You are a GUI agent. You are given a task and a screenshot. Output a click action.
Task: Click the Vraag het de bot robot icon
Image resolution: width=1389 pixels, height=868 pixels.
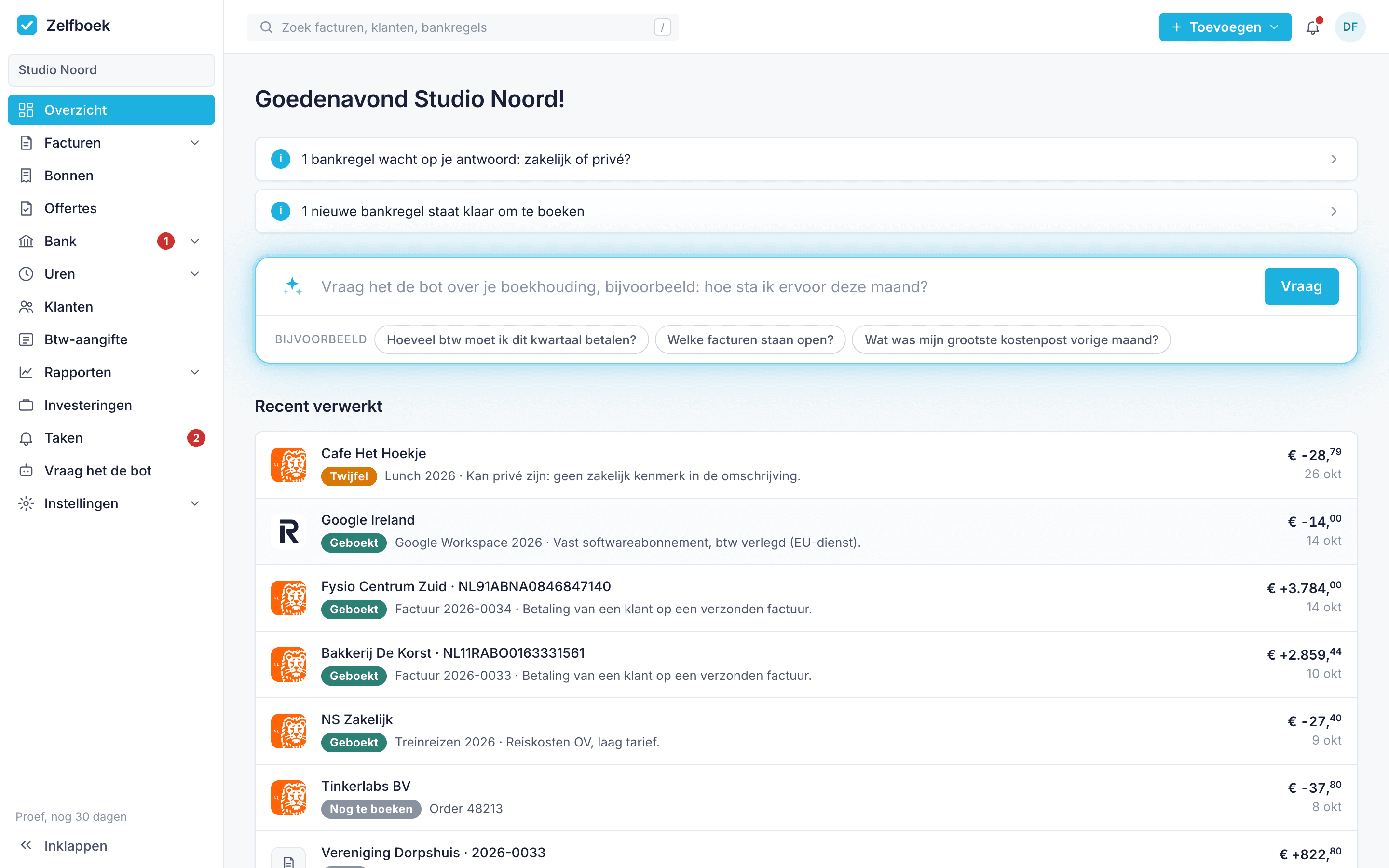coord(26,471)
